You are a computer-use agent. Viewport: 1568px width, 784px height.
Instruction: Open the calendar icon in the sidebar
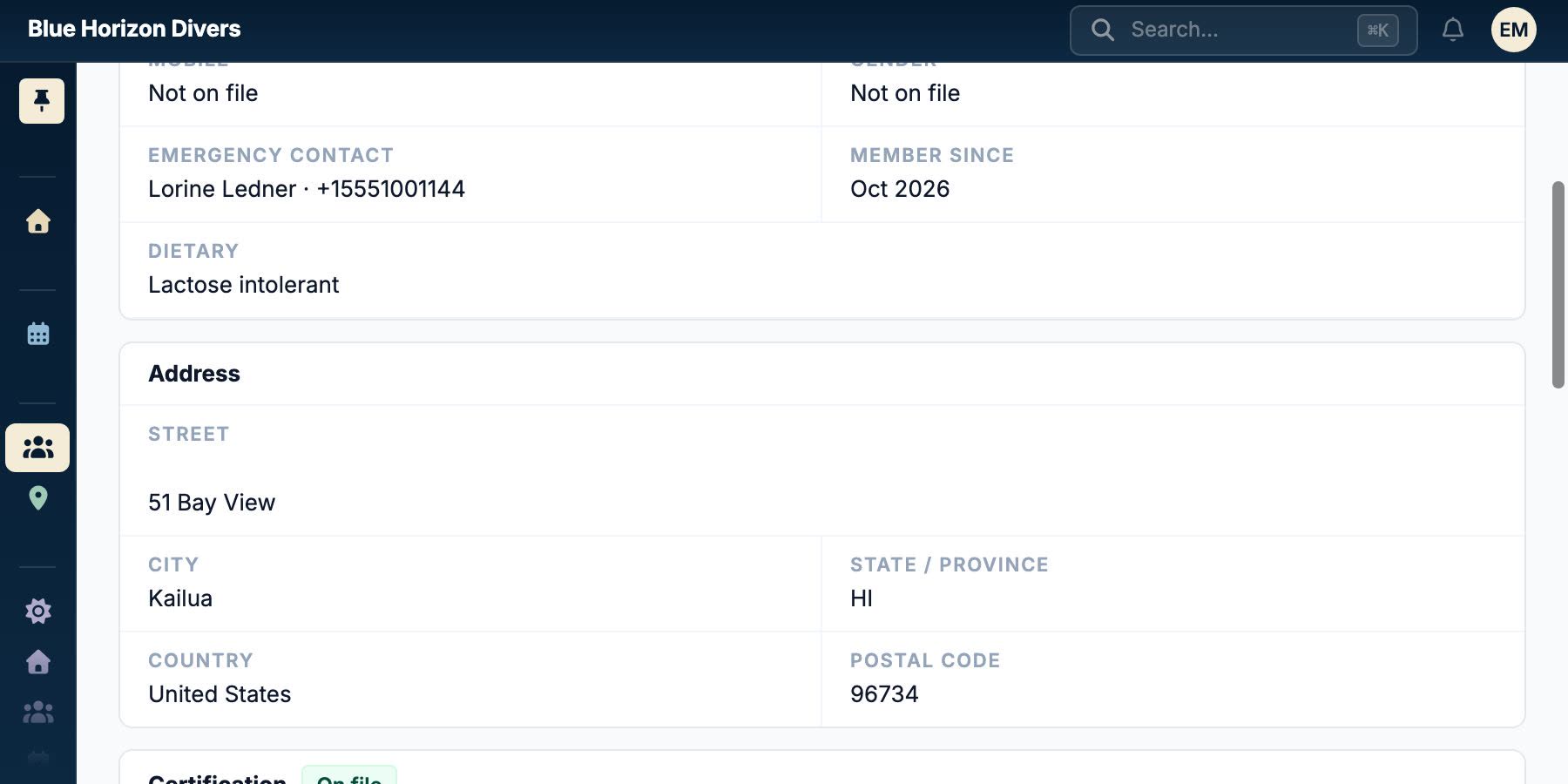click(x=38, y=334)
